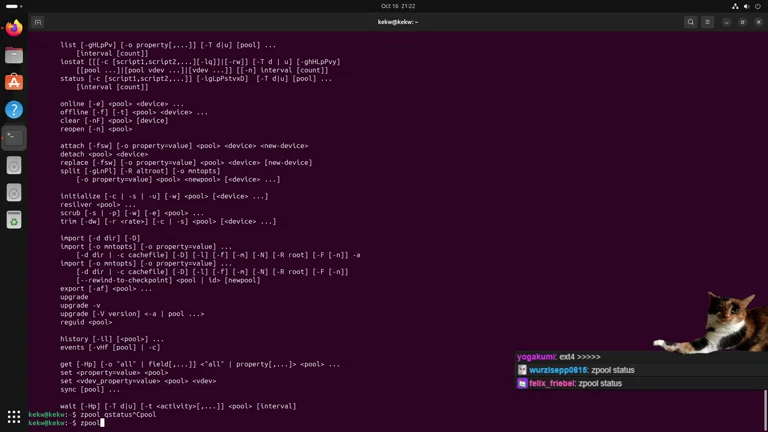
Task: Click the calico cat overlay image
Action: [x=711, y=322]
